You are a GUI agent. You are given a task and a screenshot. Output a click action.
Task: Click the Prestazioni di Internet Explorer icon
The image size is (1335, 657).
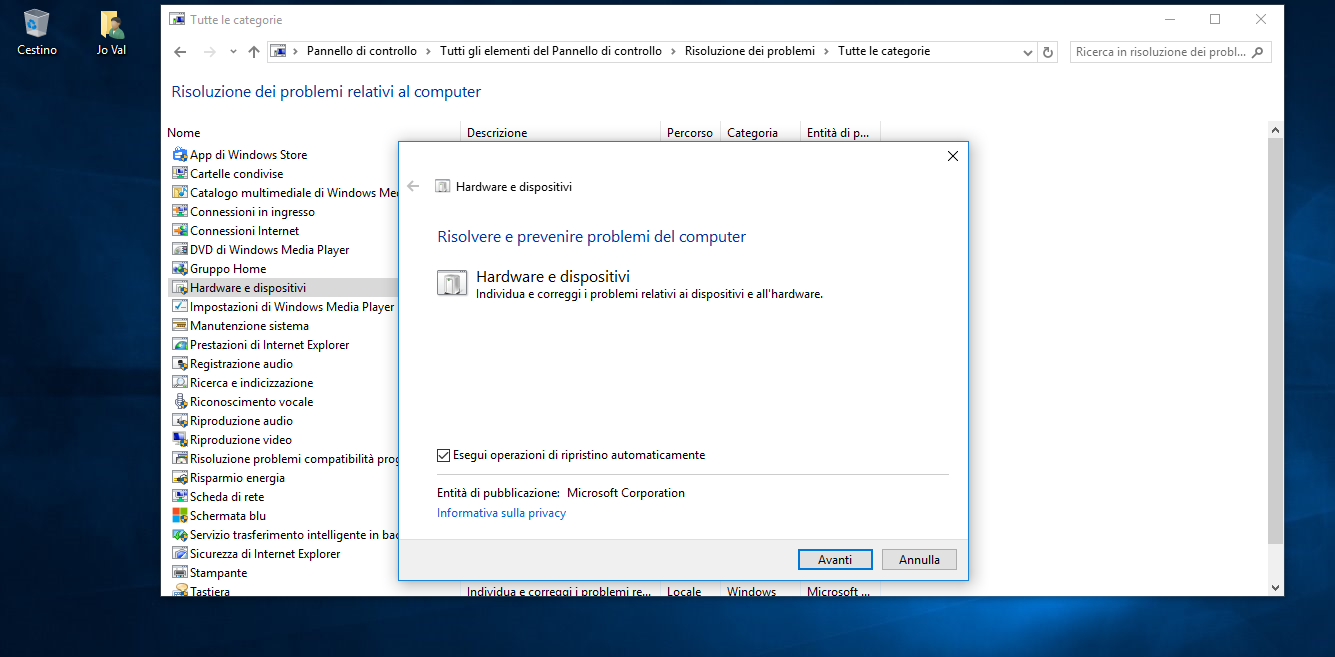click(x=180, y=345)
